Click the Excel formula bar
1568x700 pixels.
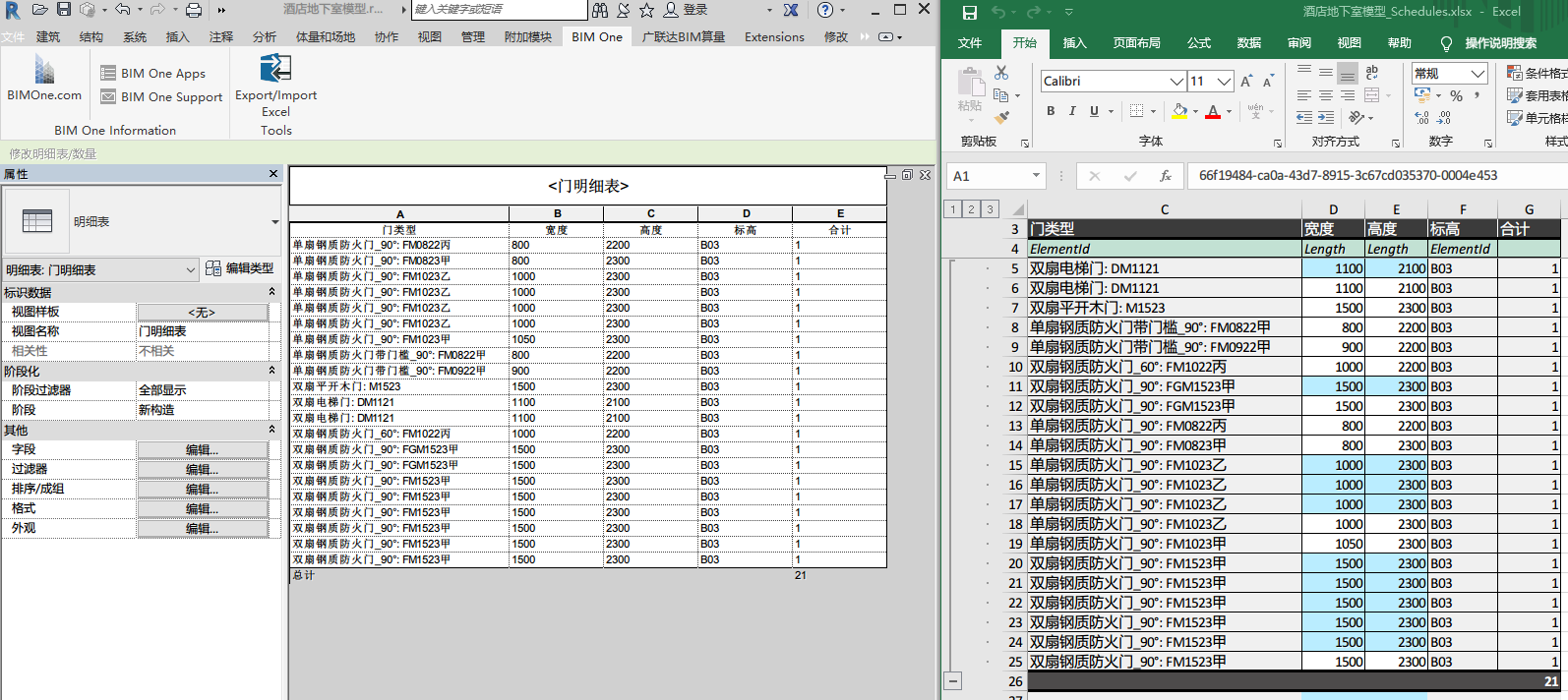pyautogui.click(x=1375, y=176)
